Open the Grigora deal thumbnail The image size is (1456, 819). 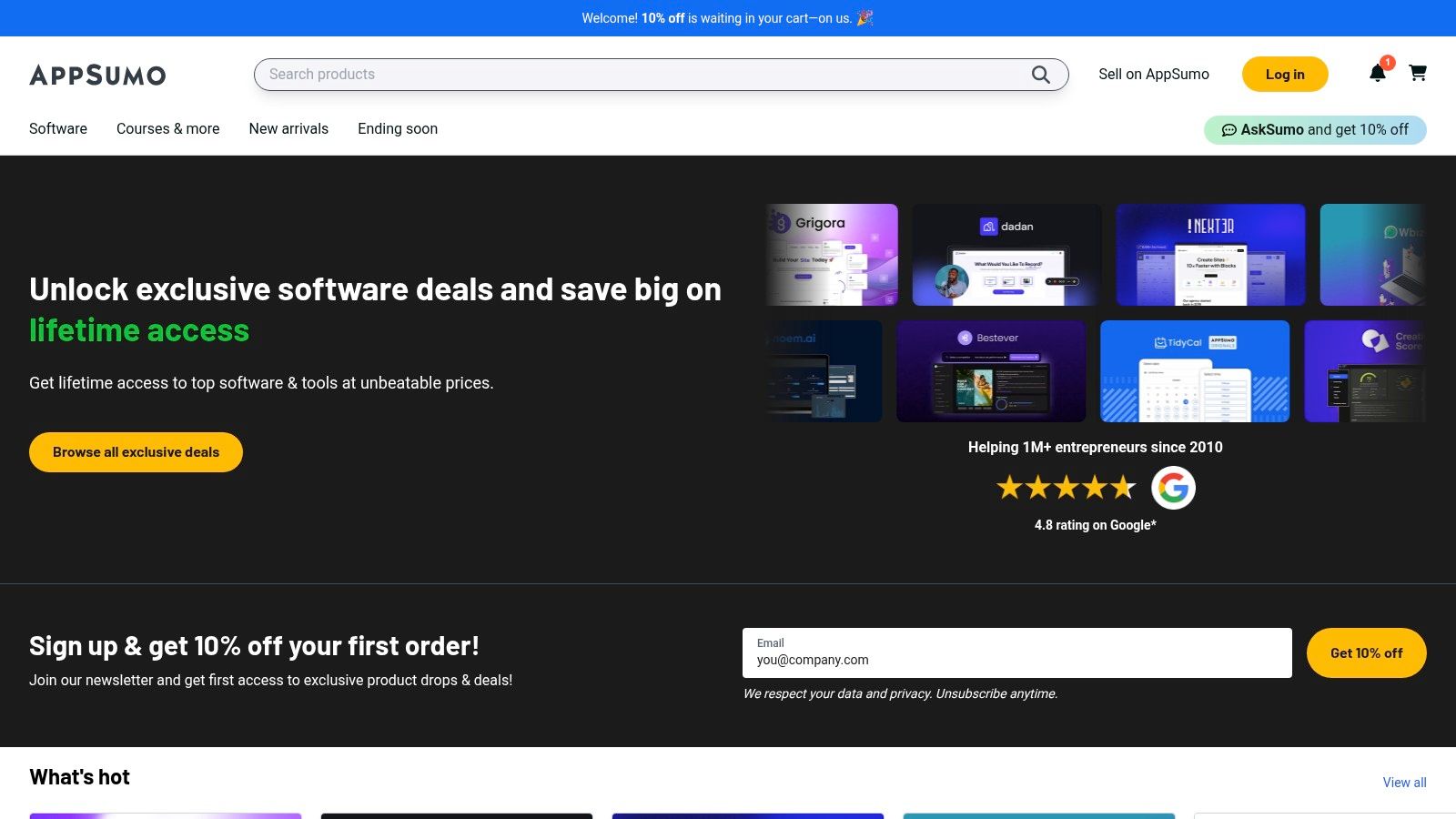[x=832, y=255]
